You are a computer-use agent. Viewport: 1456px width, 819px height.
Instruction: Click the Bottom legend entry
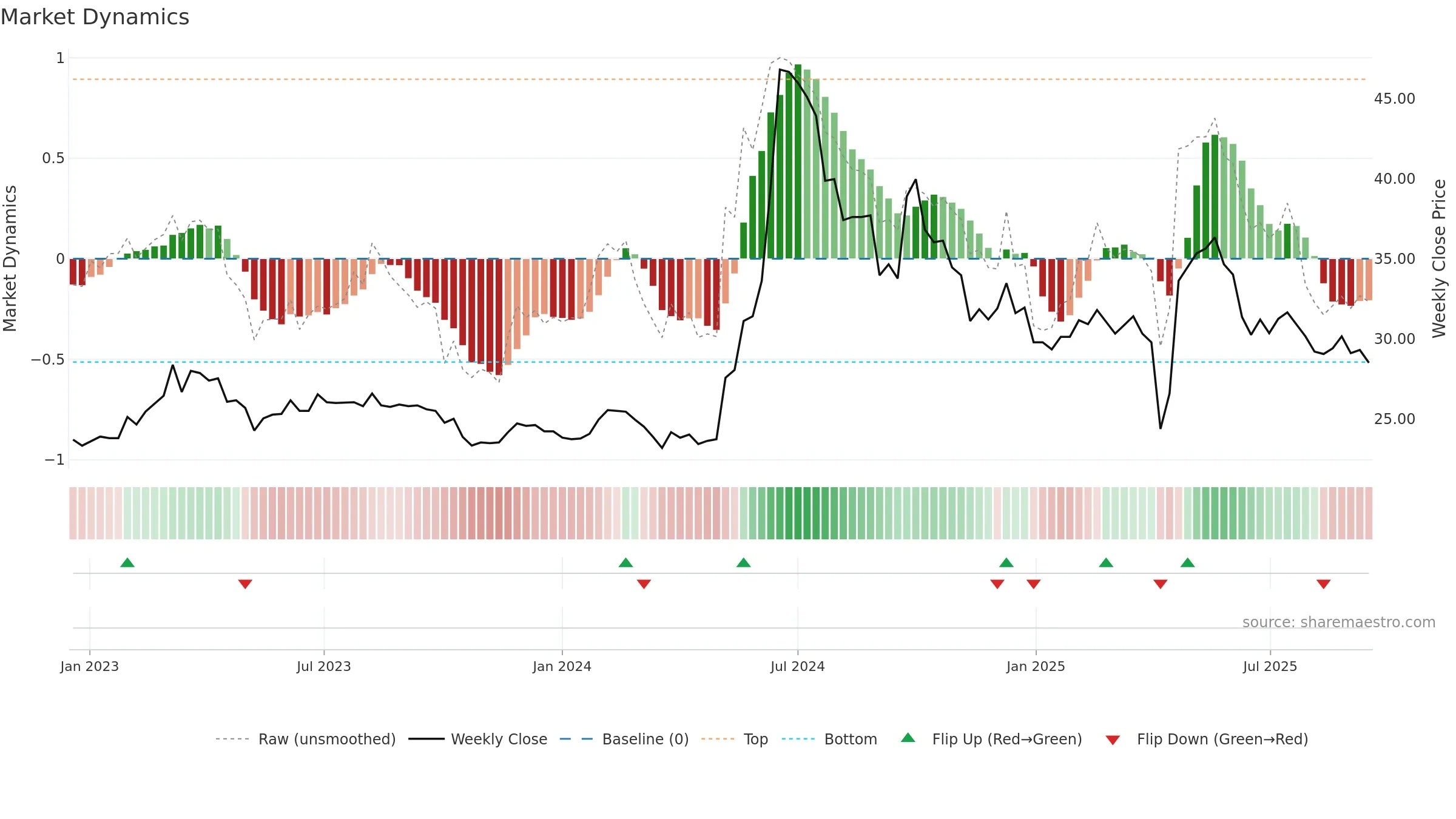[x=829, y=739]
